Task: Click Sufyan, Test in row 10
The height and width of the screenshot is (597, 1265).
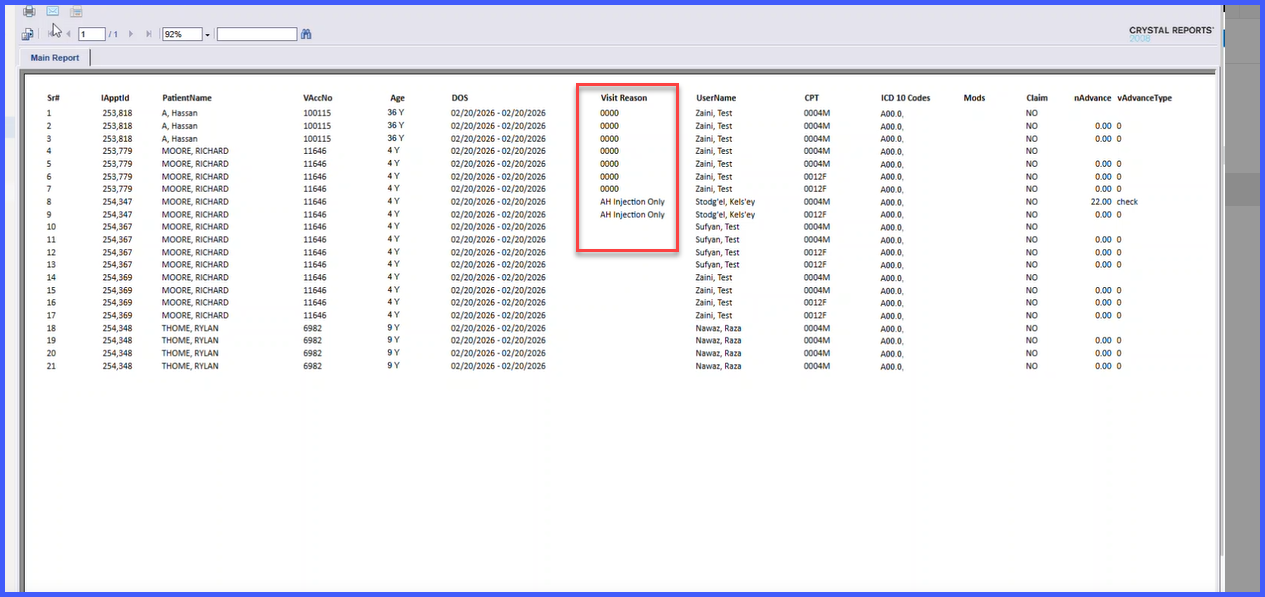Action: pyautogui.click(x=717, y=227)
